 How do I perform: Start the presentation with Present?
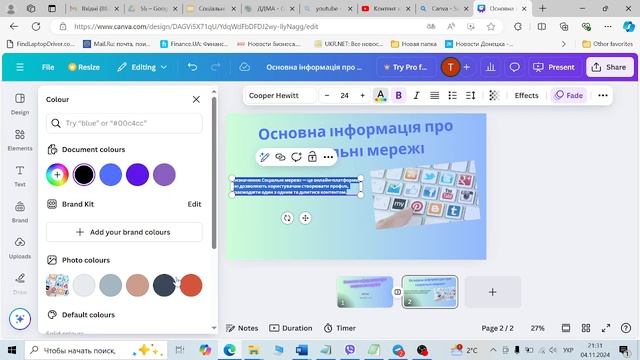(554, 67)
